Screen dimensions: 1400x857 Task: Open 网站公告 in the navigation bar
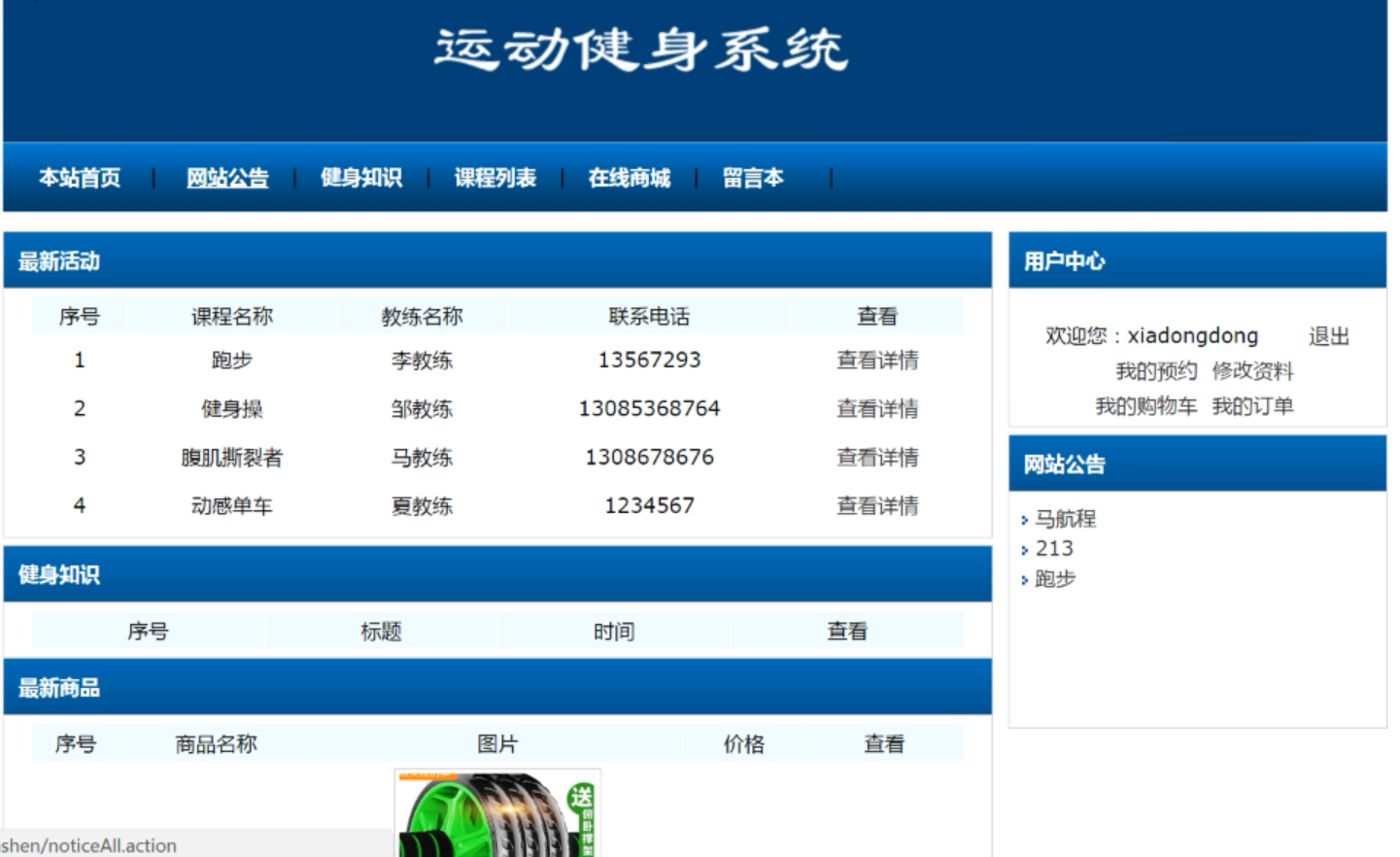point(227,178)
